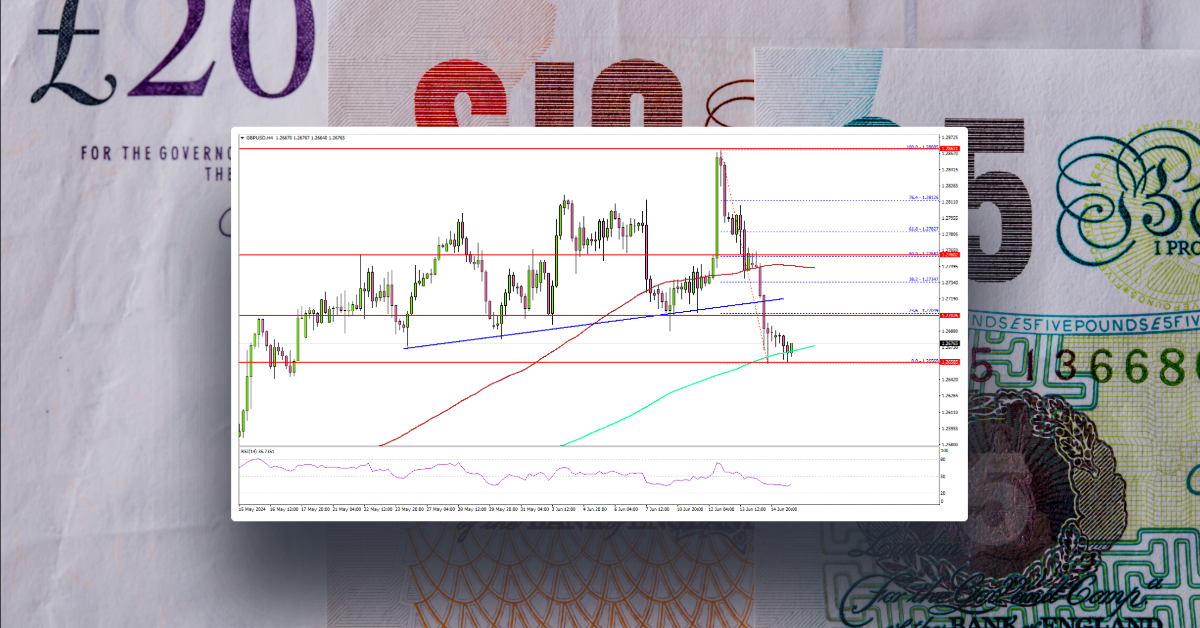Click the current price tag on right axis
This screenshot has width=1200, height=628.
tap(948, 342)
